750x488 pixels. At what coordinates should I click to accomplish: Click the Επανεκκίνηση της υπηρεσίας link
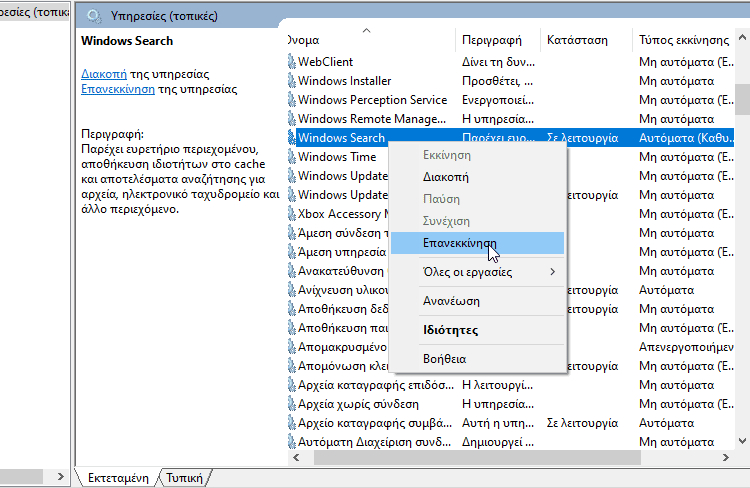[118, 89]
